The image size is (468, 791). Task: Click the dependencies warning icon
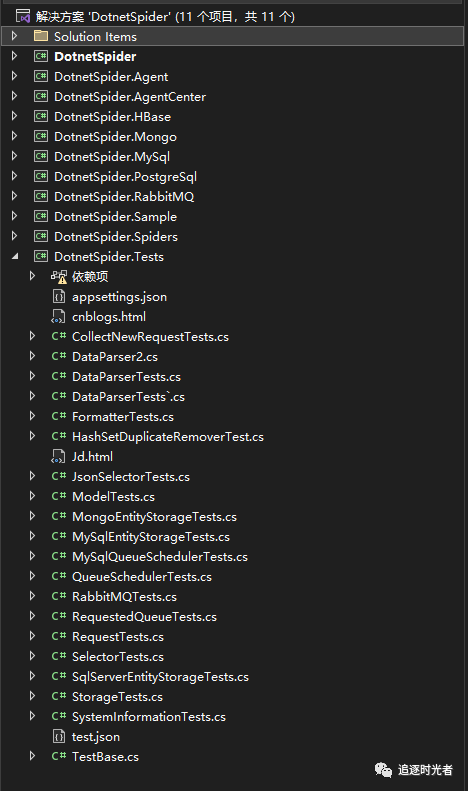(59, 276)
